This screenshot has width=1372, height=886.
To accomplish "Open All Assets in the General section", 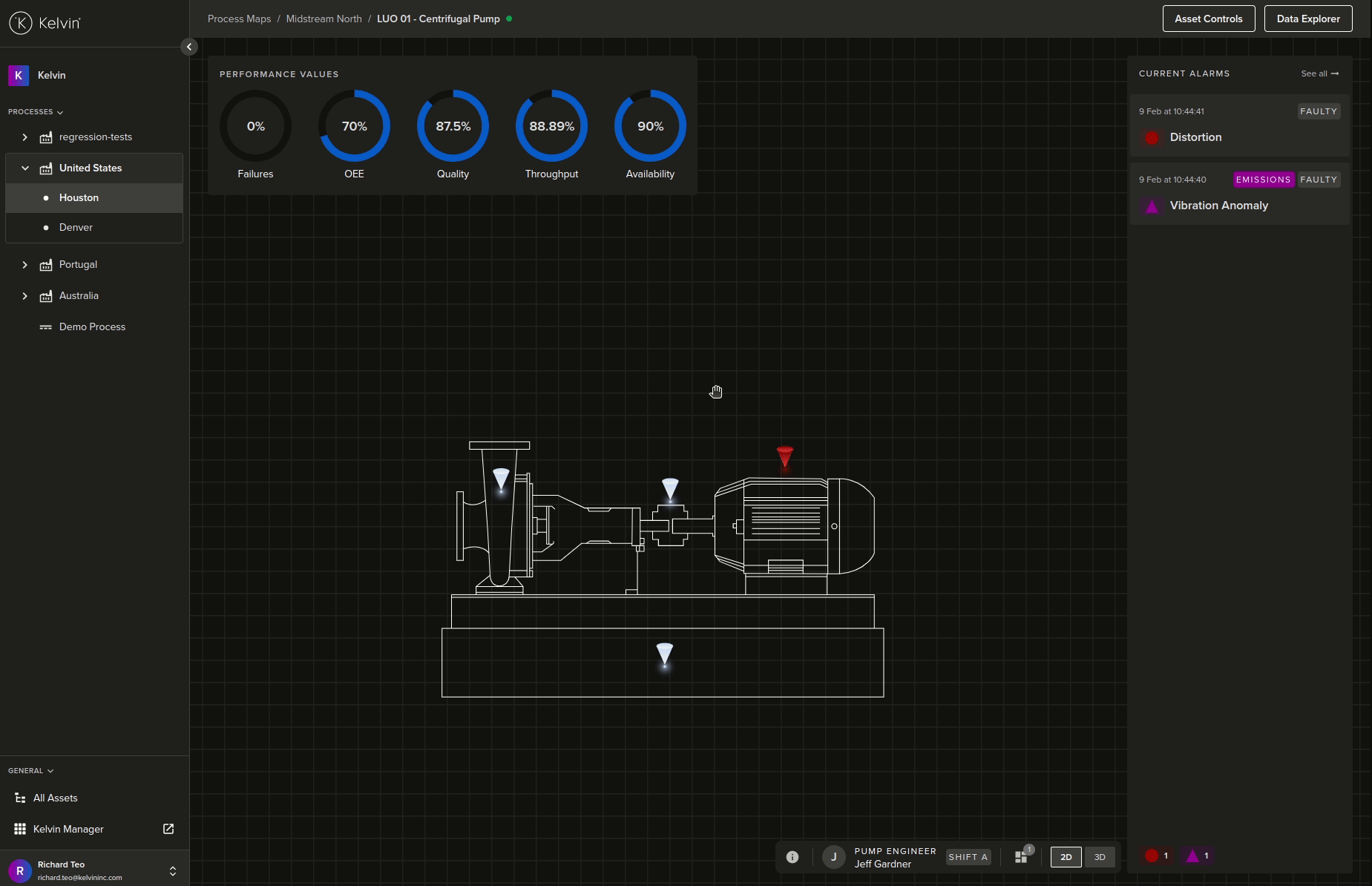I will (55, 798).
